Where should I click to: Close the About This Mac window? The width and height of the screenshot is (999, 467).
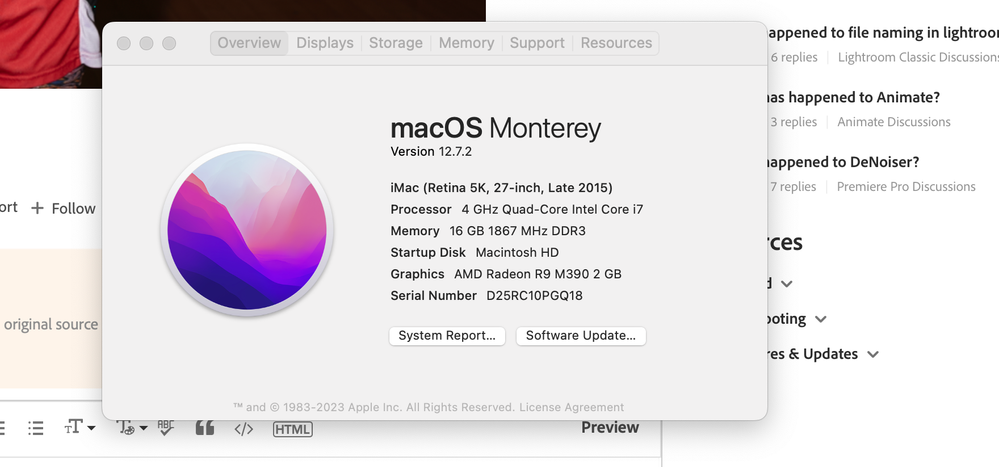click(124, 43)
